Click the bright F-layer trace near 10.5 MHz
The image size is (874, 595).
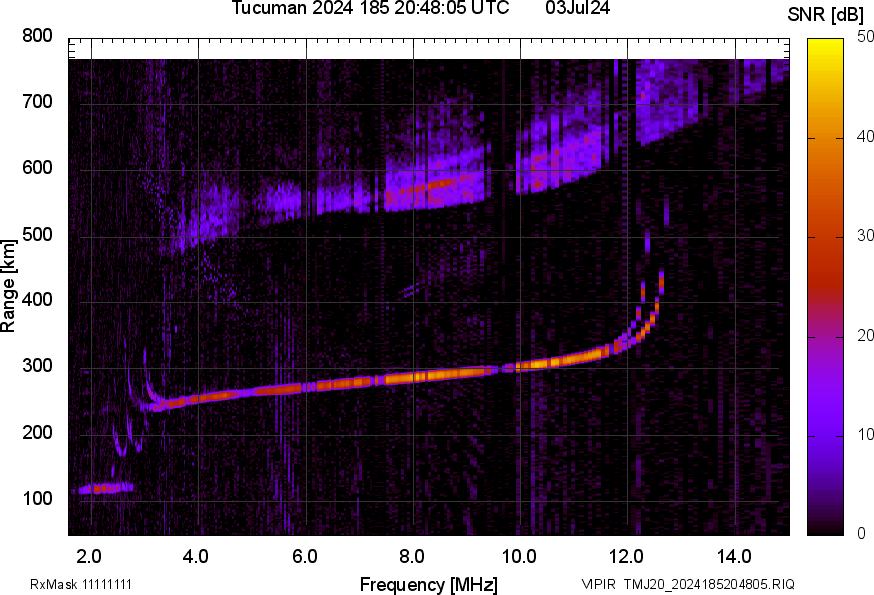[547, 364]
